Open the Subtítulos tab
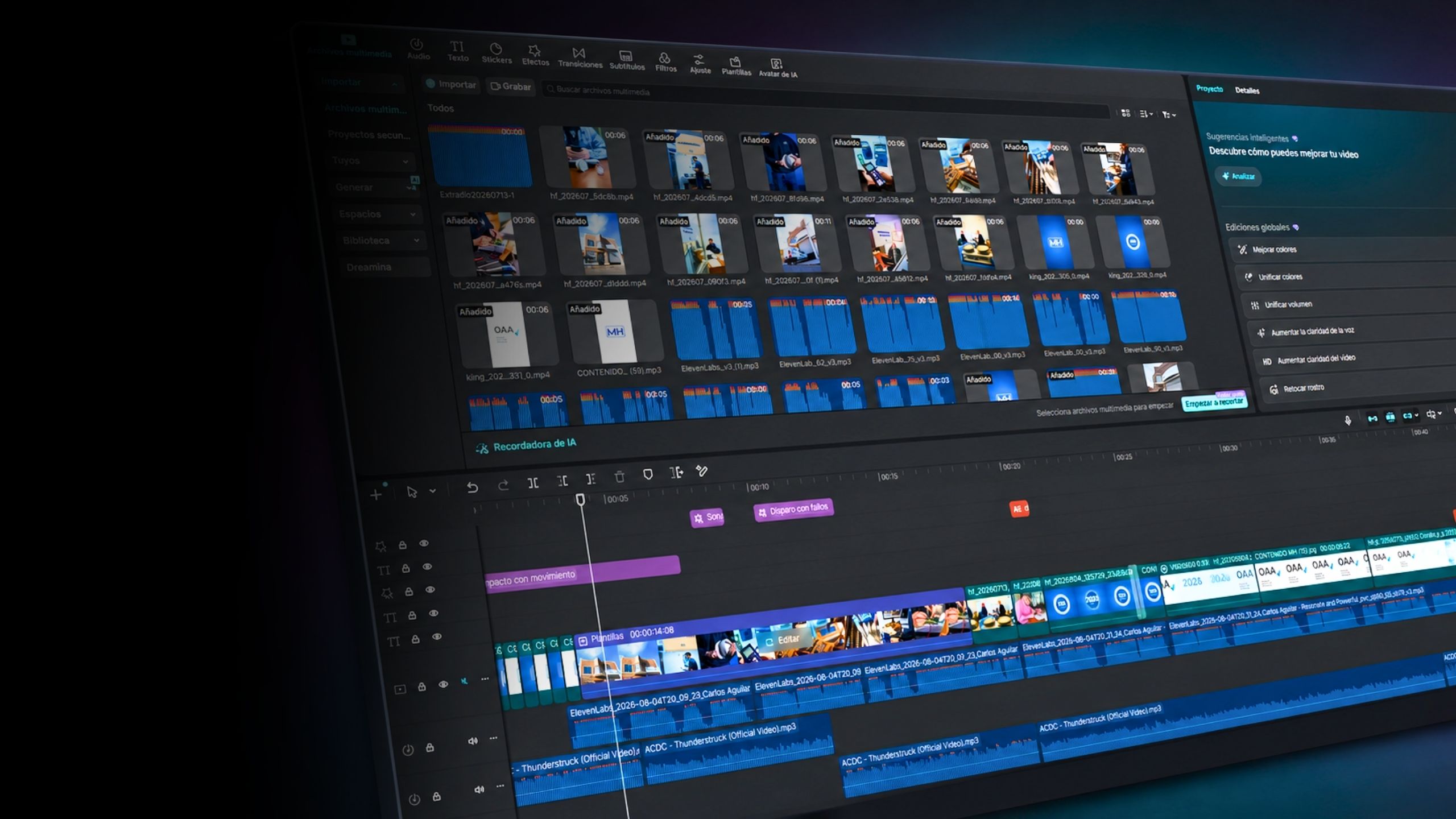 [627, 60]
